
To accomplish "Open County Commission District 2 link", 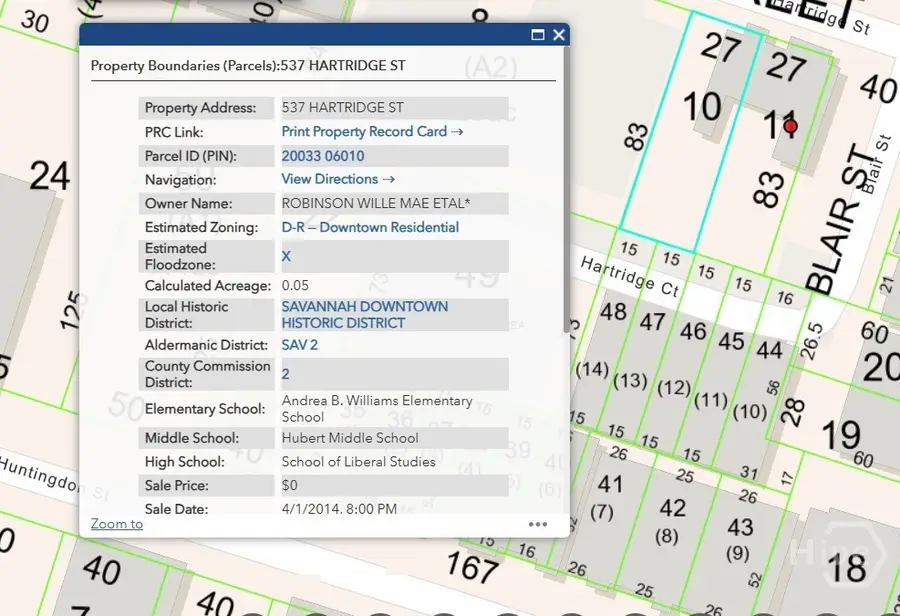I will pos(285,374).
